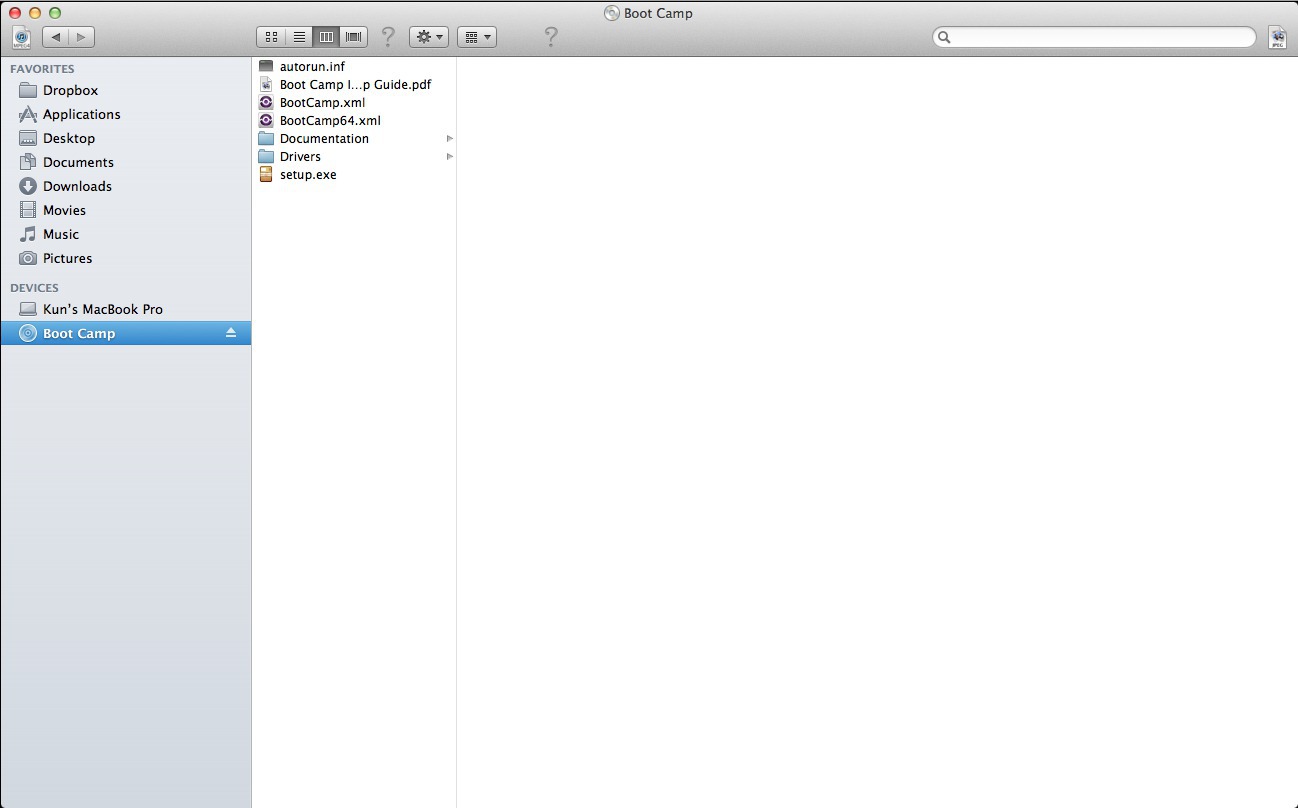Open Documents in the sidebar
The height and width of the screenshot is (808, 1298).
coord(126,162)
